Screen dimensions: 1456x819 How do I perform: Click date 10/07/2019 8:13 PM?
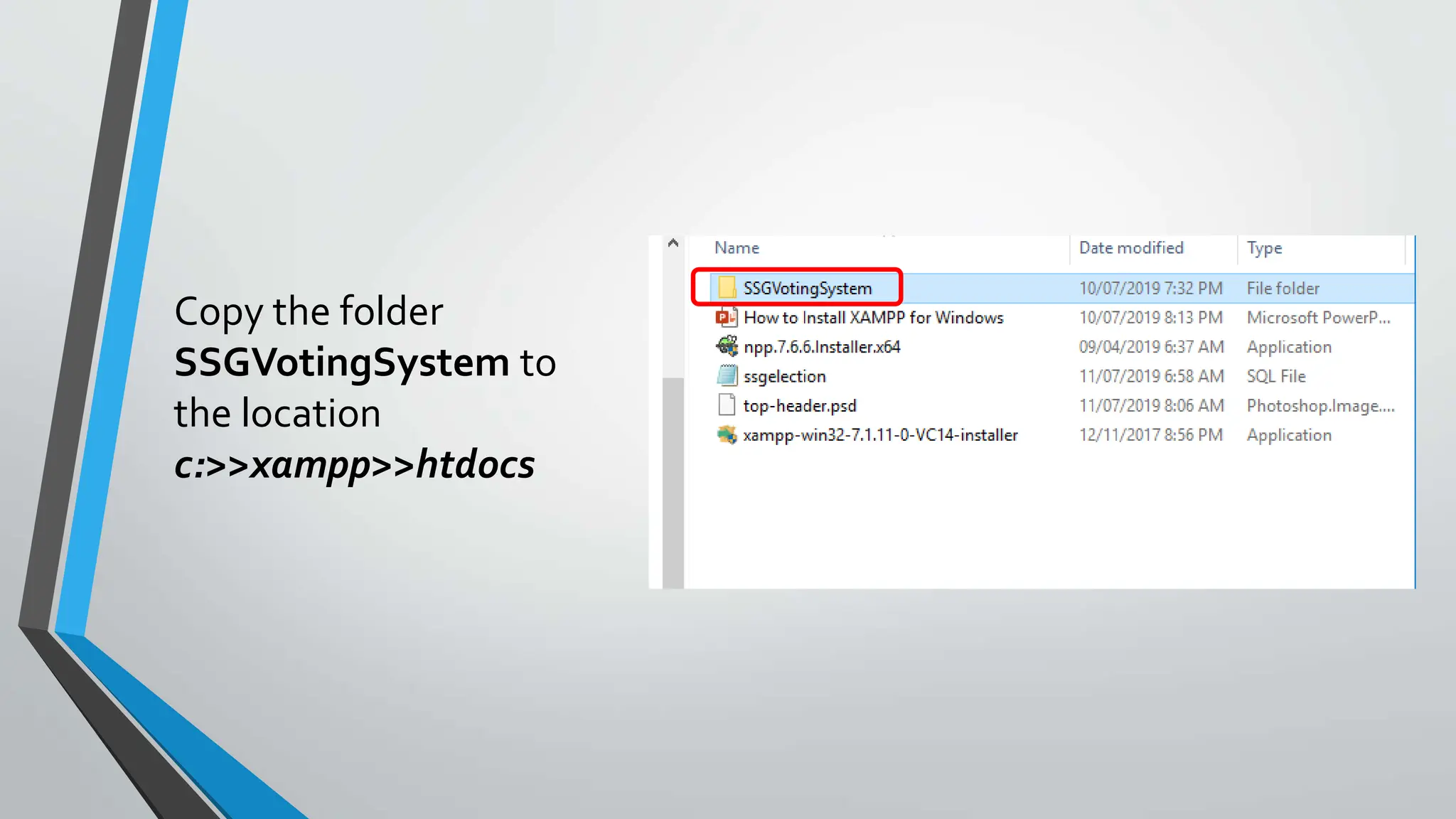(x=1151, y=317)
